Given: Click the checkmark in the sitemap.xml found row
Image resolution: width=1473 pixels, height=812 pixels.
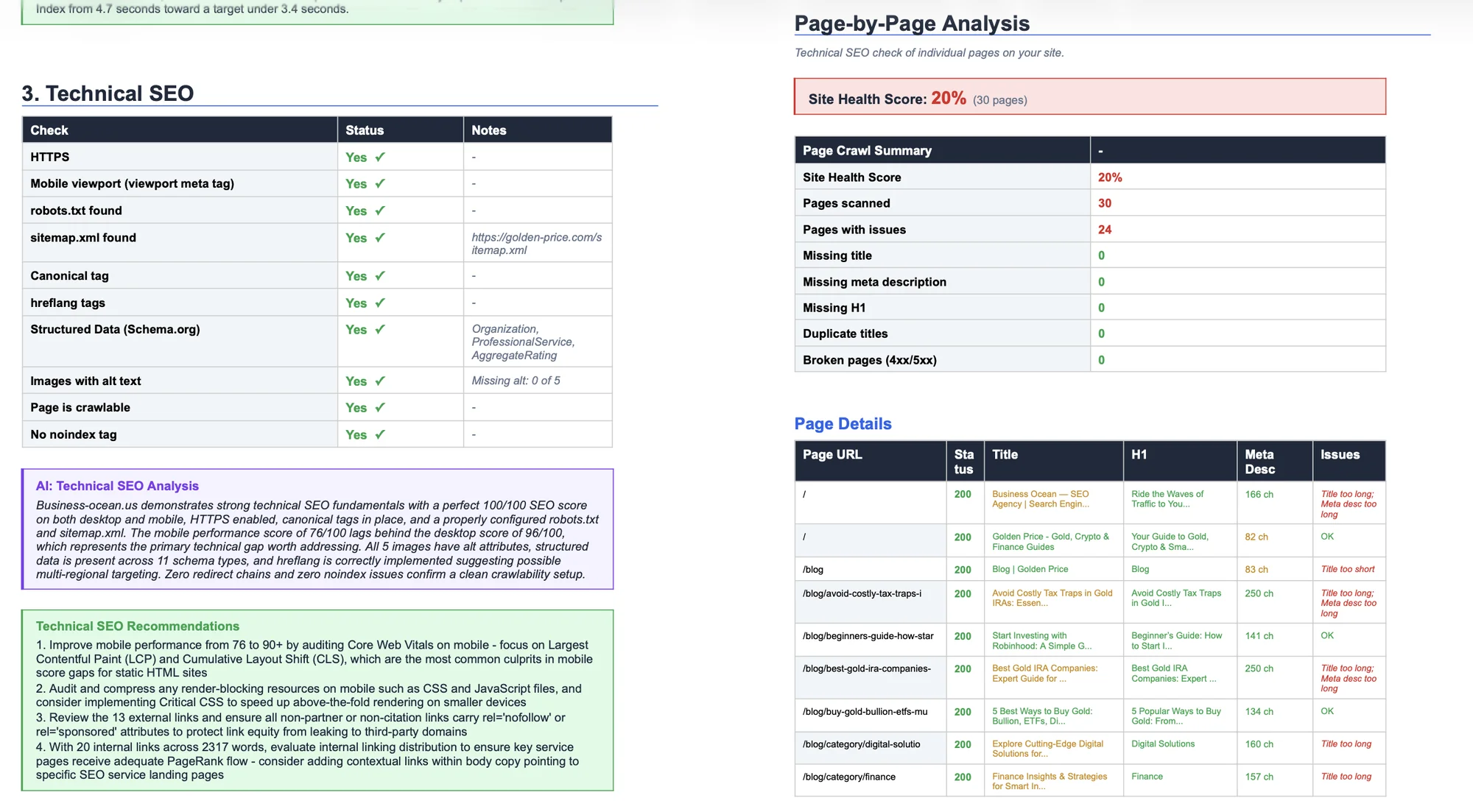Looking at the screenshot, I should 380,238.
